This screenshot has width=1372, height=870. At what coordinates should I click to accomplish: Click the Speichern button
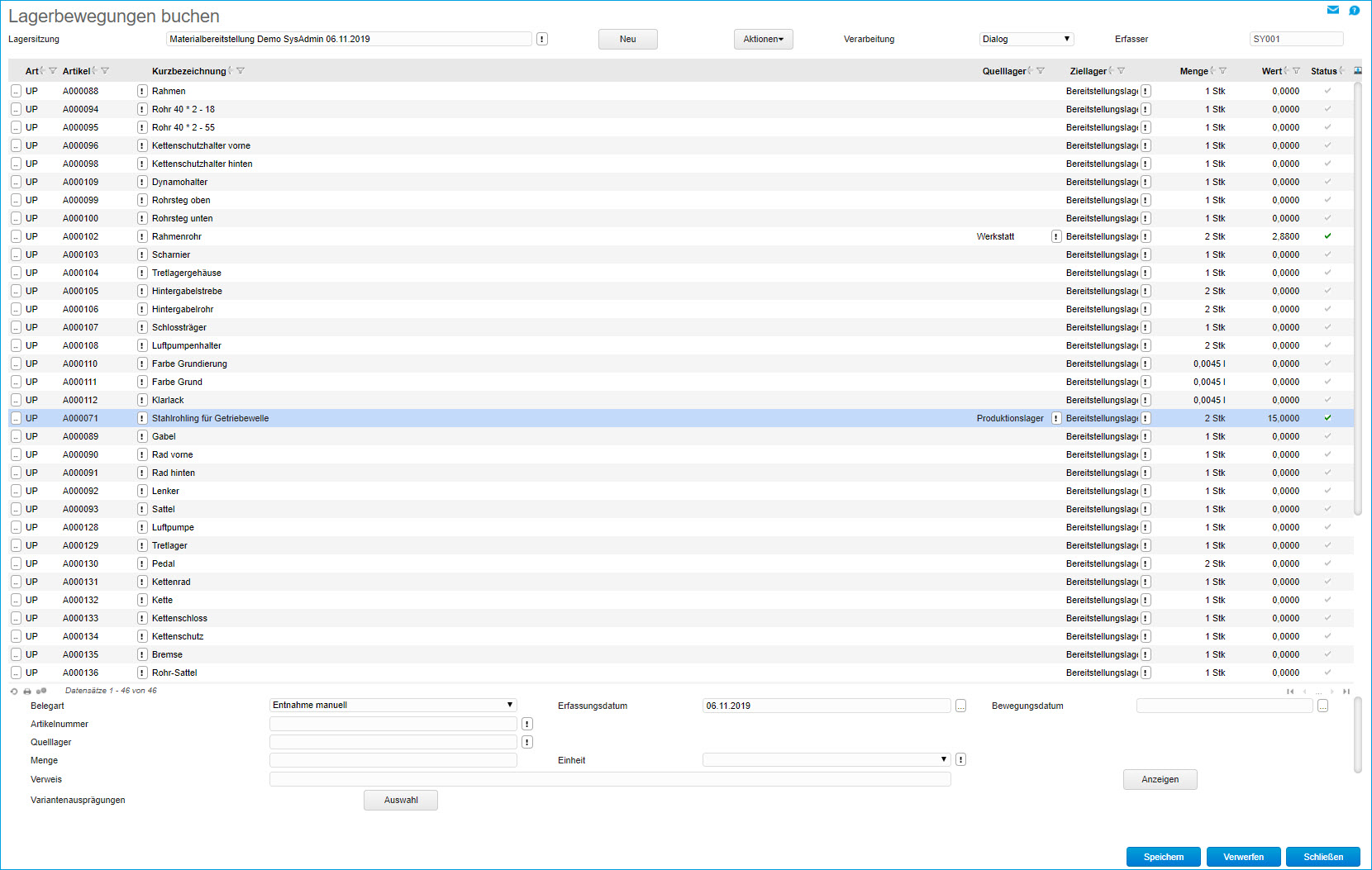coord(1163,857)
